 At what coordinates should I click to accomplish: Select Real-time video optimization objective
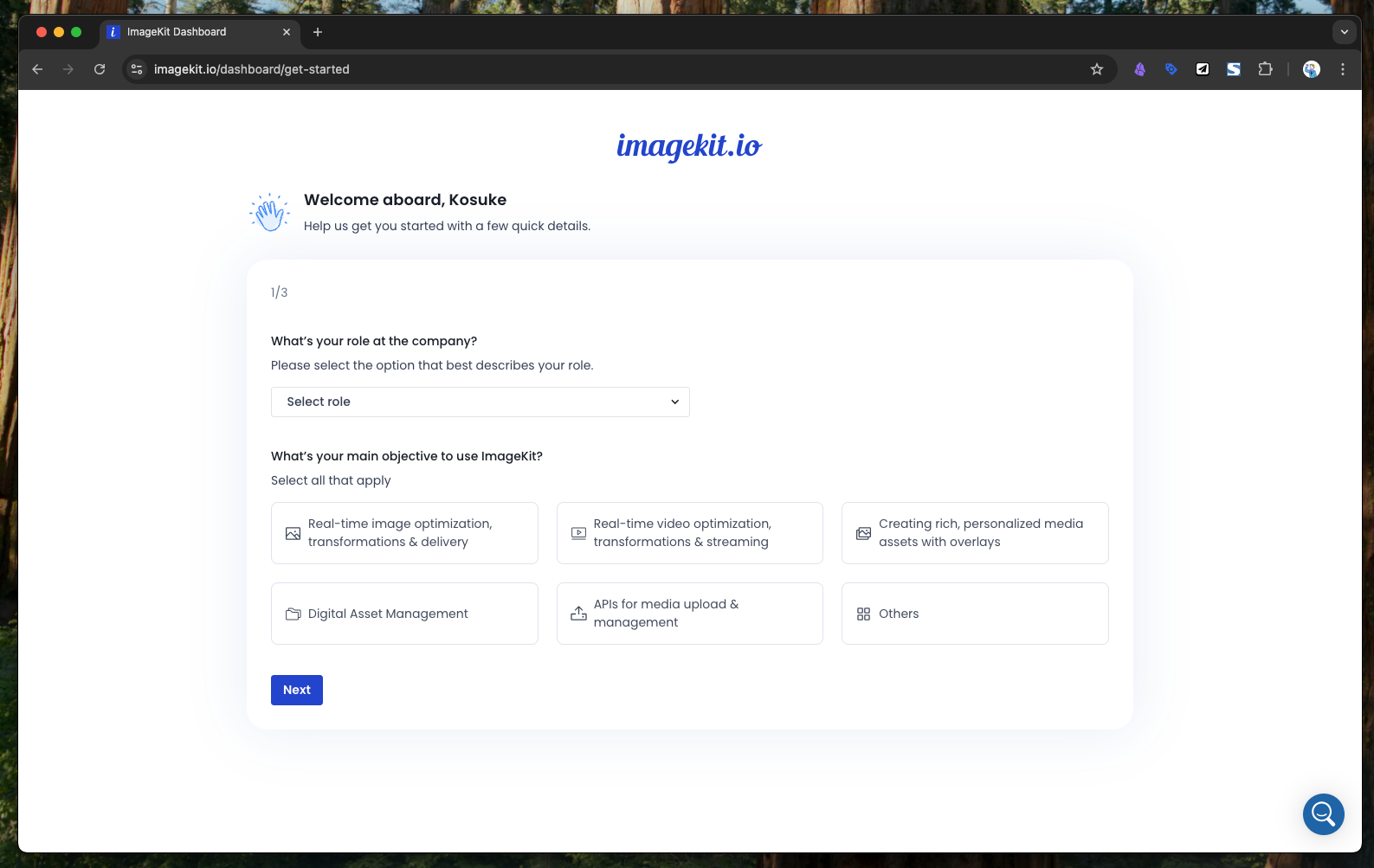(689, 533)
